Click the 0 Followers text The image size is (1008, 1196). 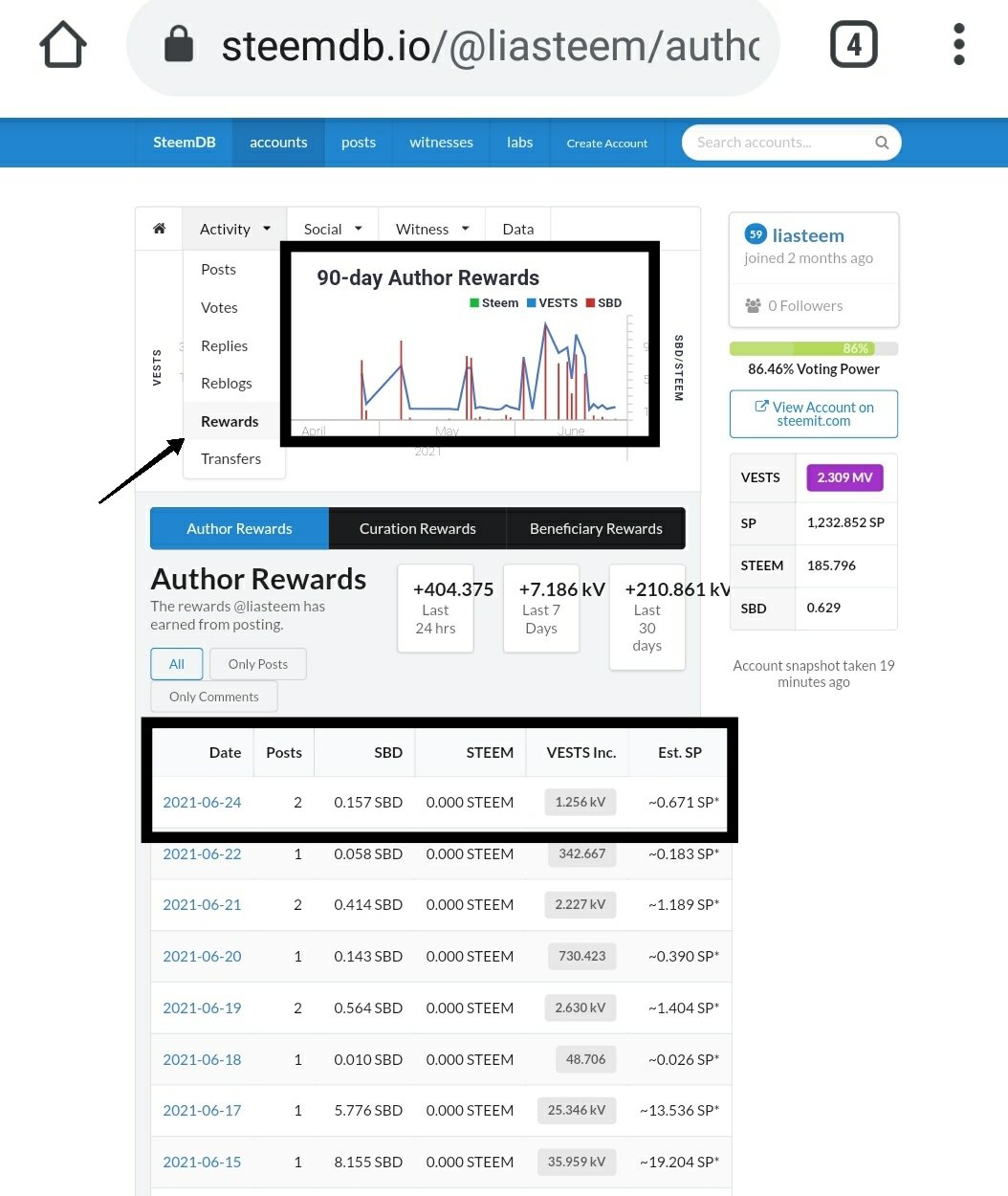(805, 306)
